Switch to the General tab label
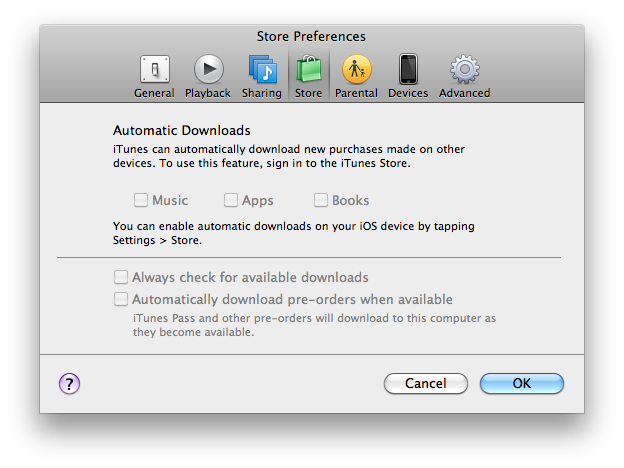Screen dimensions: 624x468 (154, 93)
